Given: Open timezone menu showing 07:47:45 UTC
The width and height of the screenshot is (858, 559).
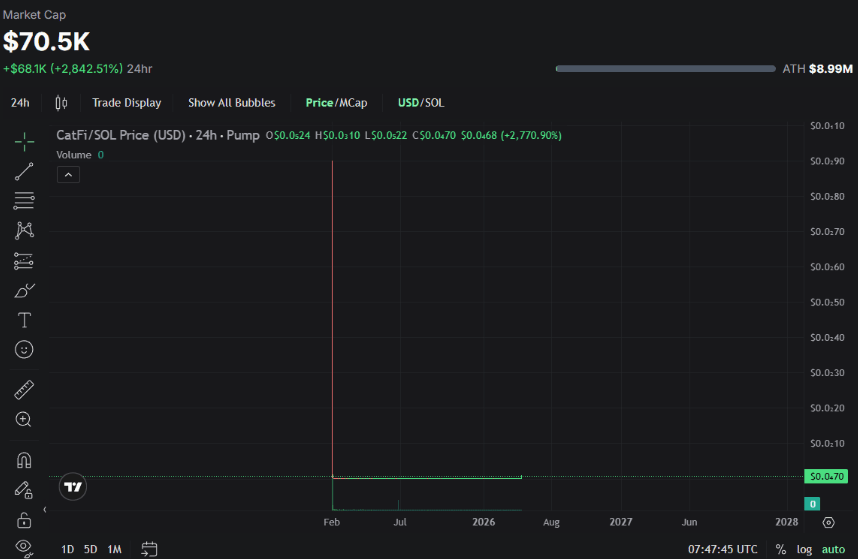Looking at the screenshot, I should point(722,549).
